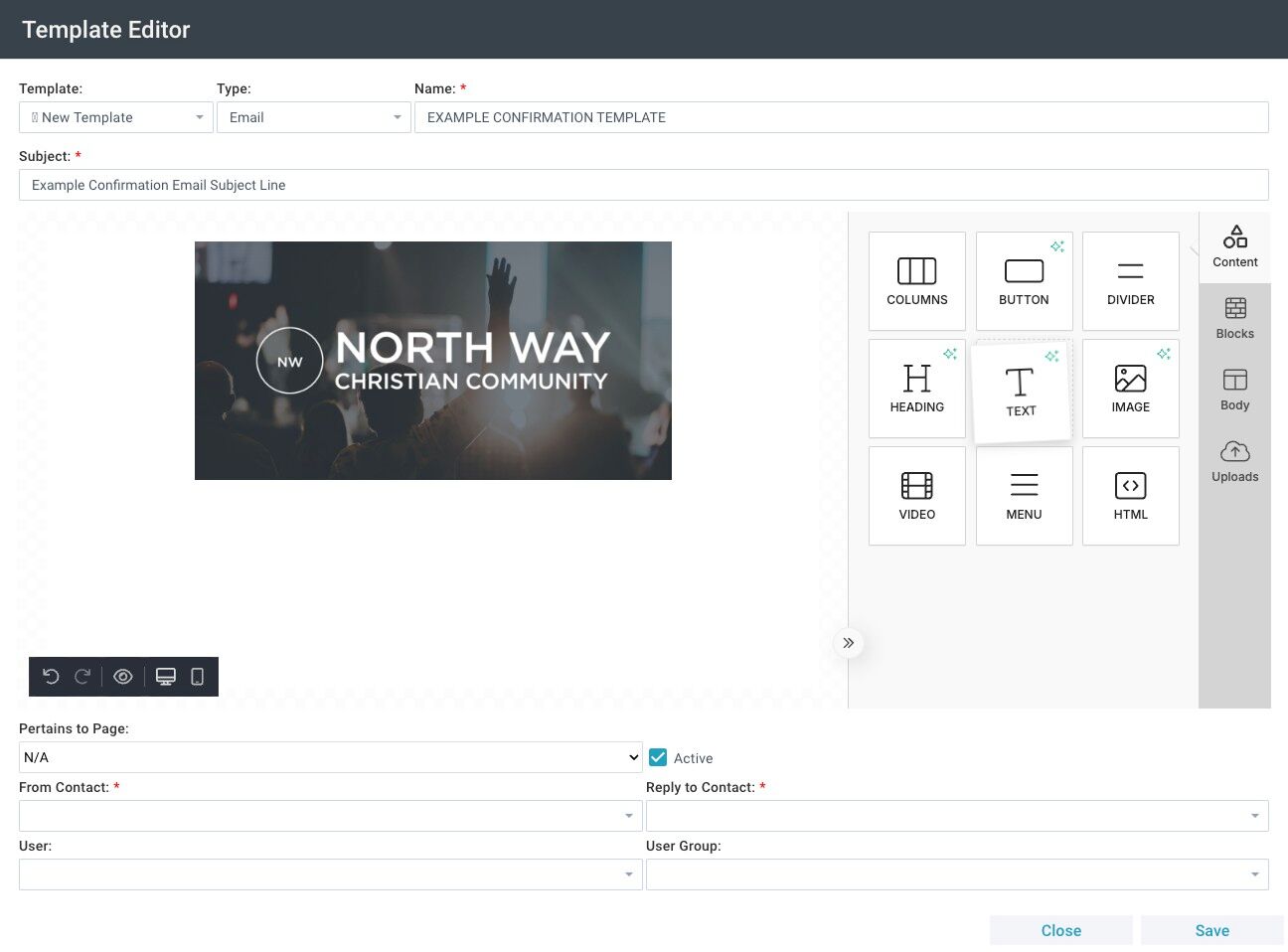The height and width of the screenshot is (952, 1288).
Task: Open the Template dropdown
Action: coord(116,117)
